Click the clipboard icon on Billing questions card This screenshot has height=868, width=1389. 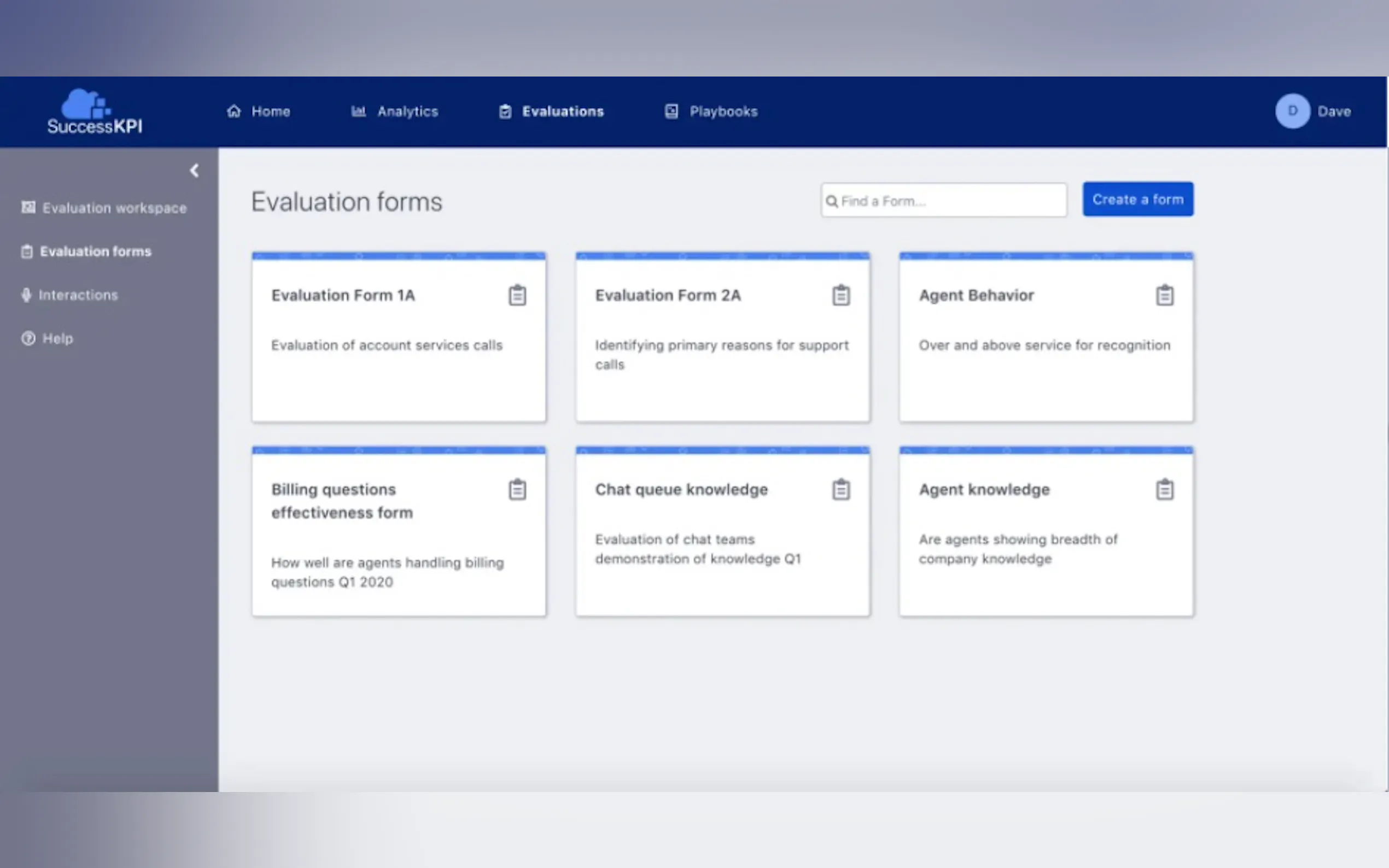point(517,489)
